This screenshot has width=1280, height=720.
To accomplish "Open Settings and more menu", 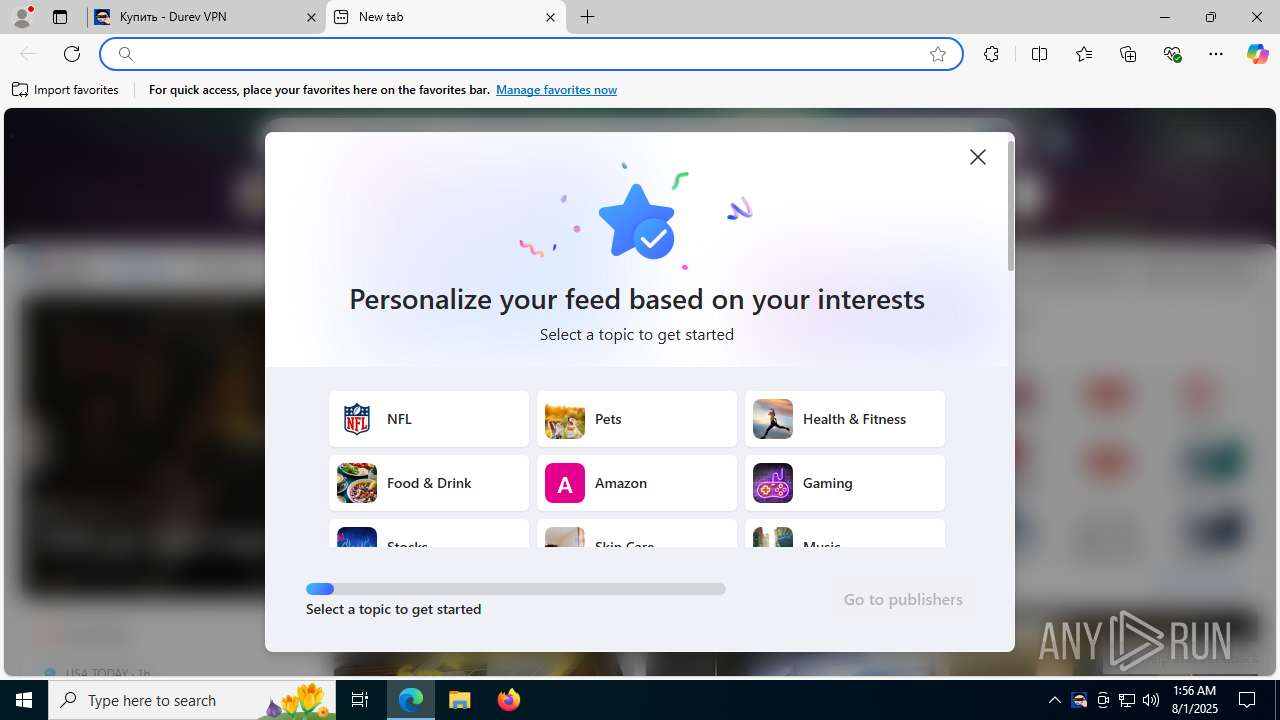I will [1216, 54].
